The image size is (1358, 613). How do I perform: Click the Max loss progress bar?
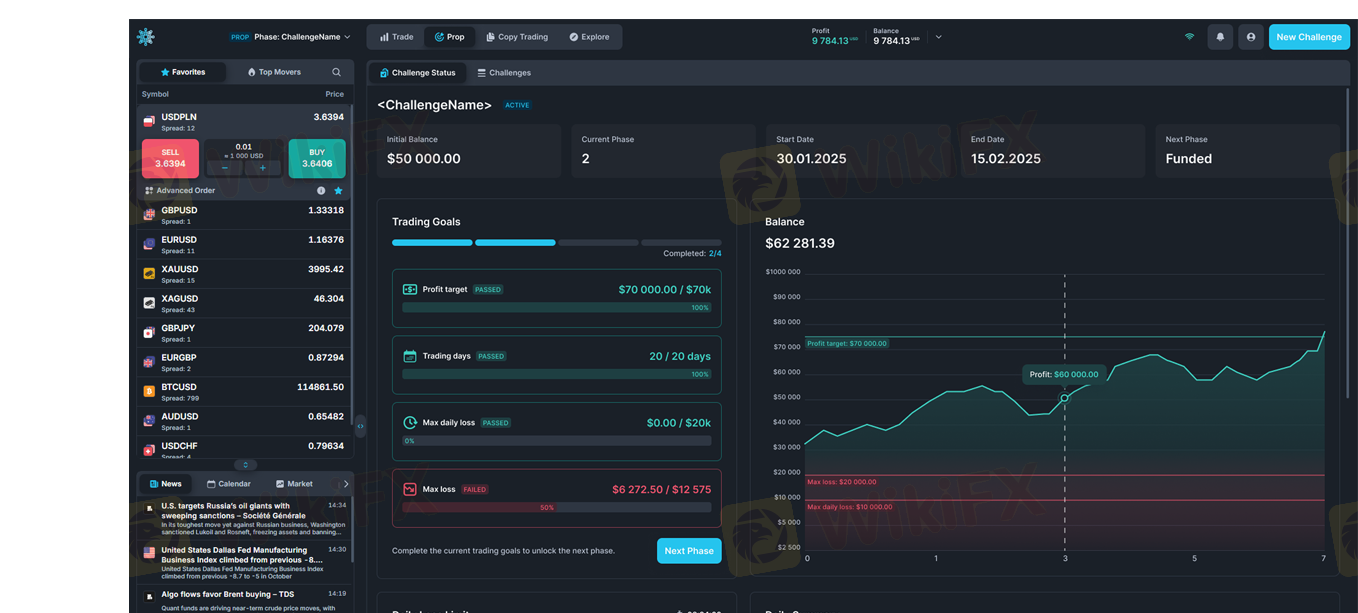(556, 508)
